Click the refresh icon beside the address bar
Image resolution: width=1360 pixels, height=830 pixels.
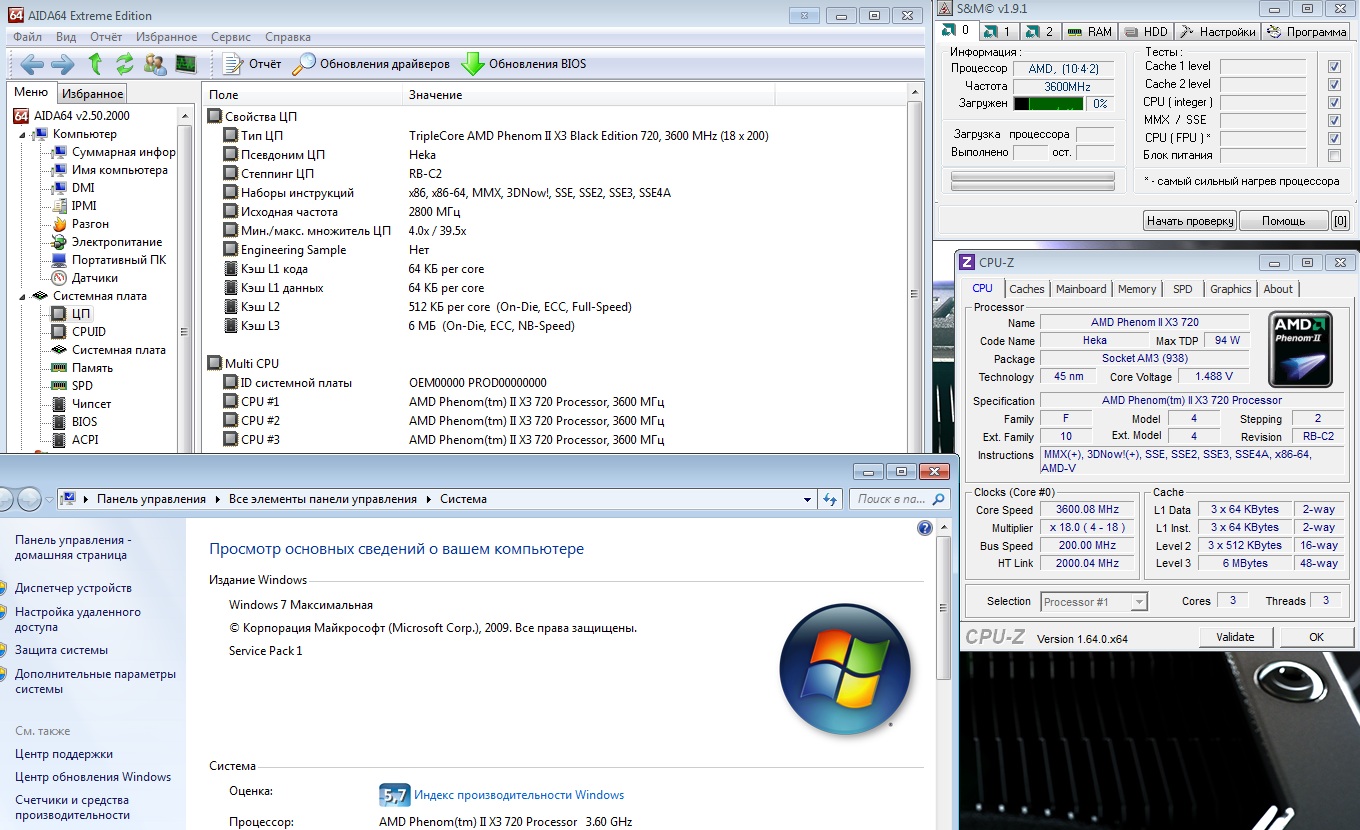coord(829,499)
